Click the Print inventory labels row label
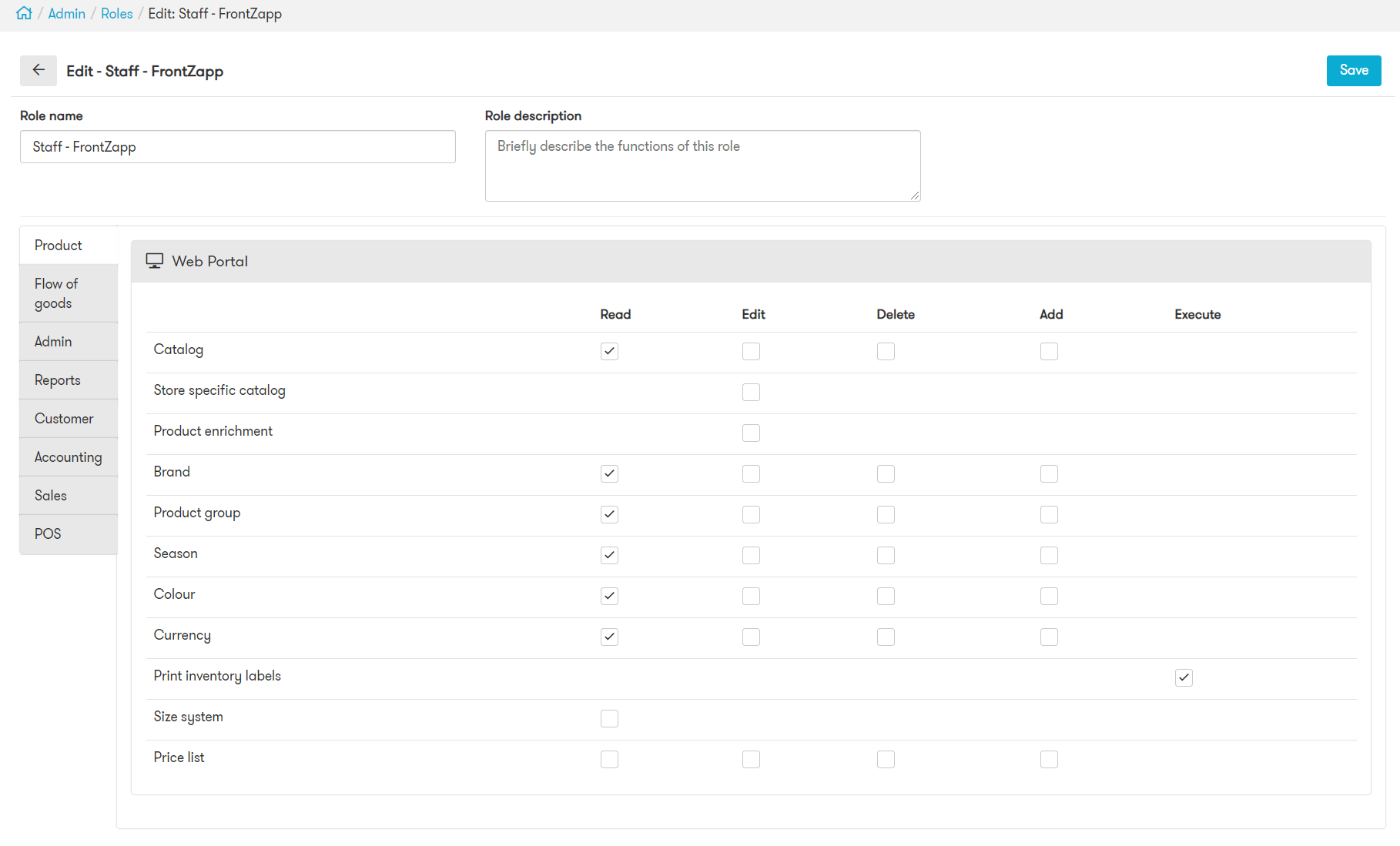 tap(217, 676)
